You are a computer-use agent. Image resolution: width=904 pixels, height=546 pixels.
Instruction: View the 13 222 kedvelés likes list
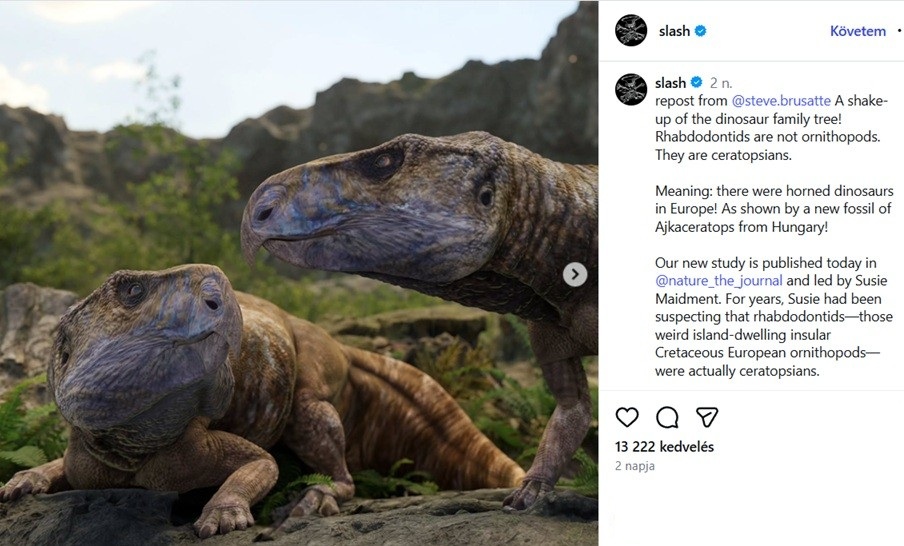point(664,447)
